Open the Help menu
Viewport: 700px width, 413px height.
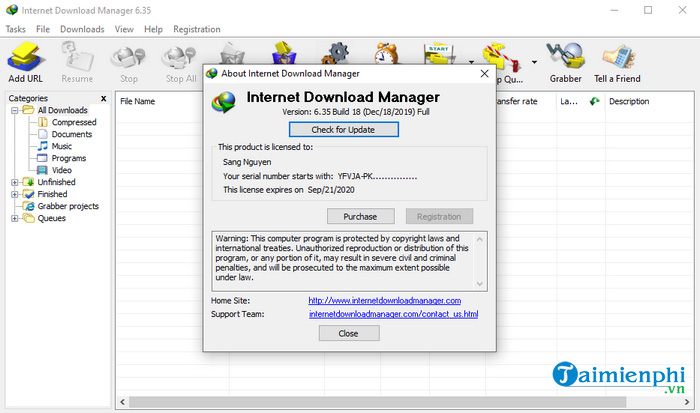[x=153, y=29]
